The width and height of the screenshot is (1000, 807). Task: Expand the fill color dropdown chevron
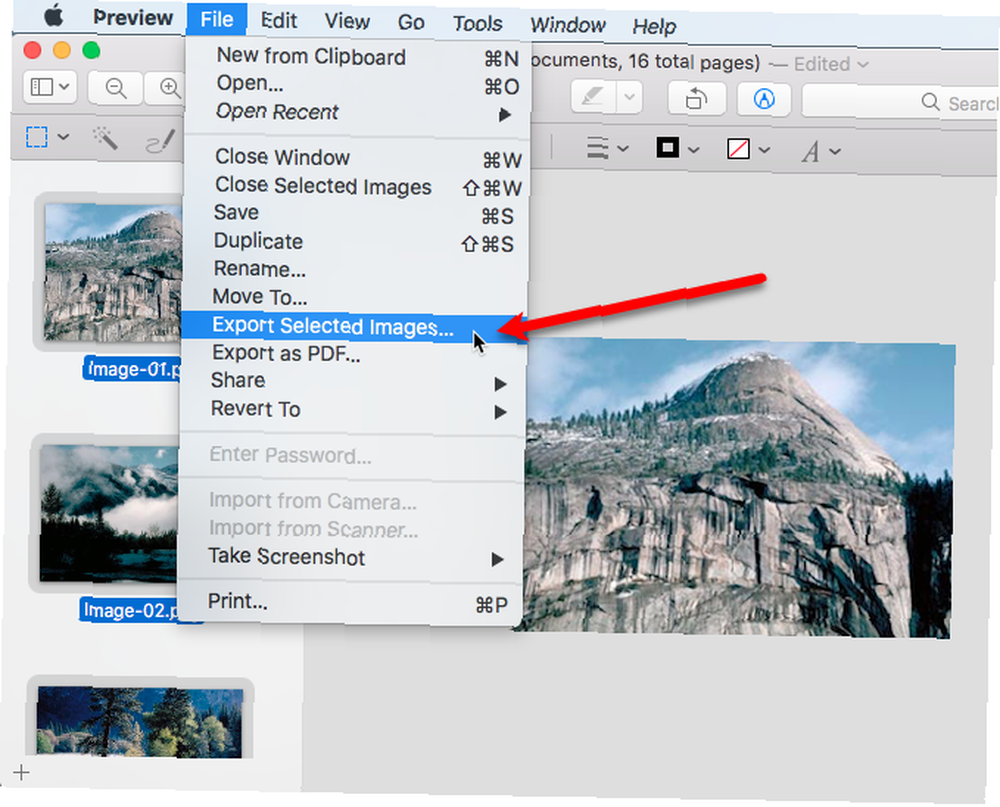pos(765,150)
